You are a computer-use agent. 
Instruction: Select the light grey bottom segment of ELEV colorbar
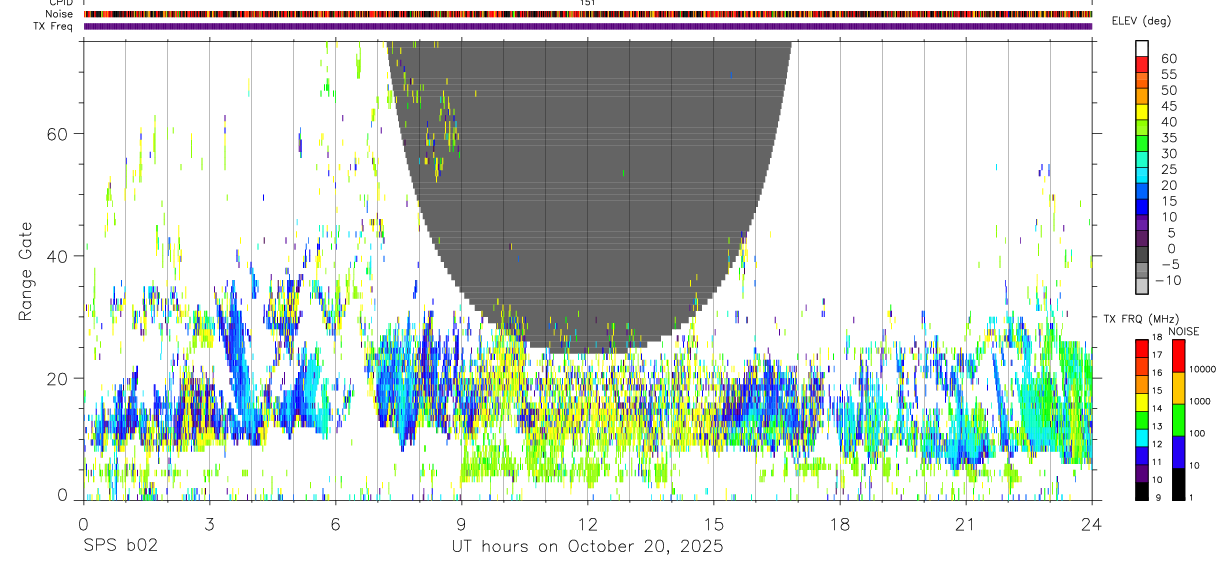(1142, 286)
